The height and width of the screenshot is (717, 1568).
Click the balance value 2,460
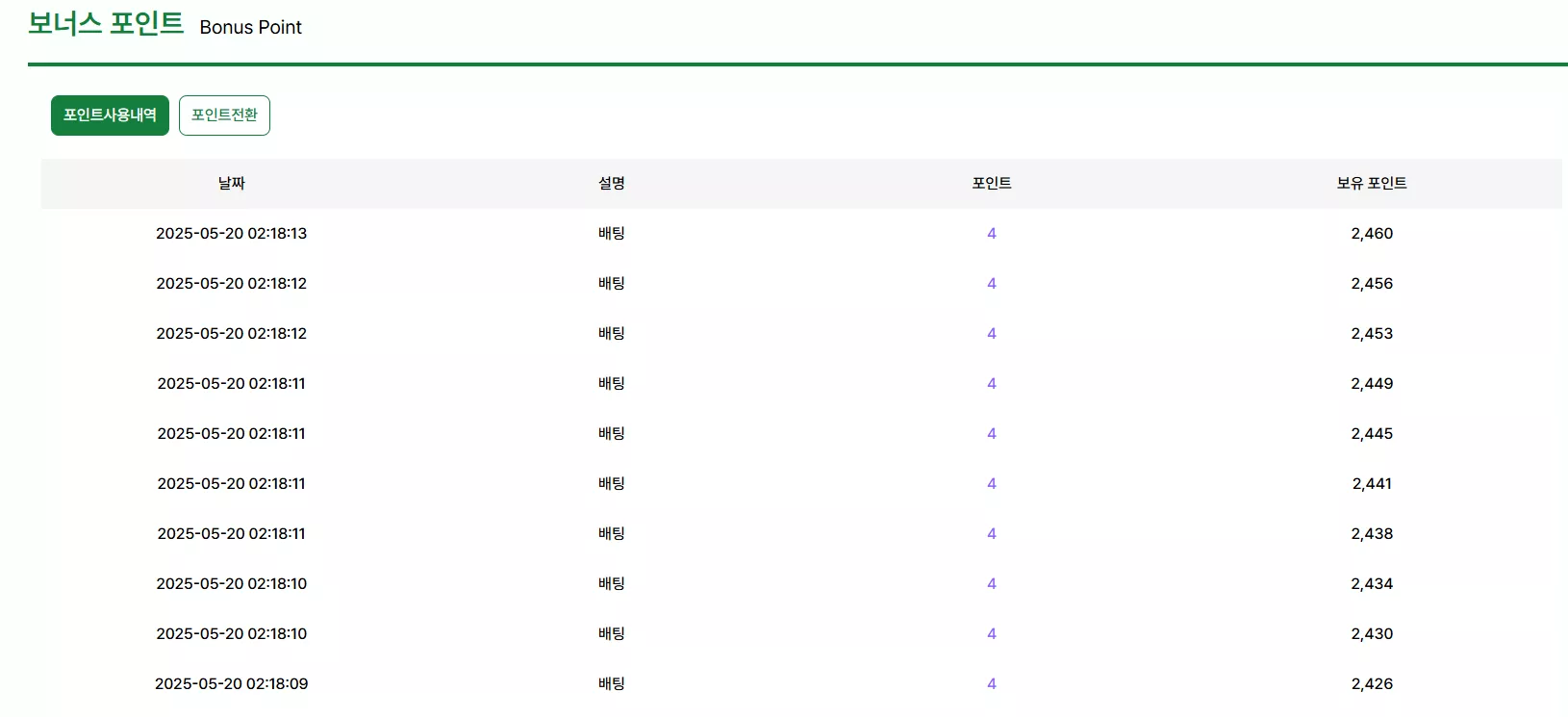1372,233
